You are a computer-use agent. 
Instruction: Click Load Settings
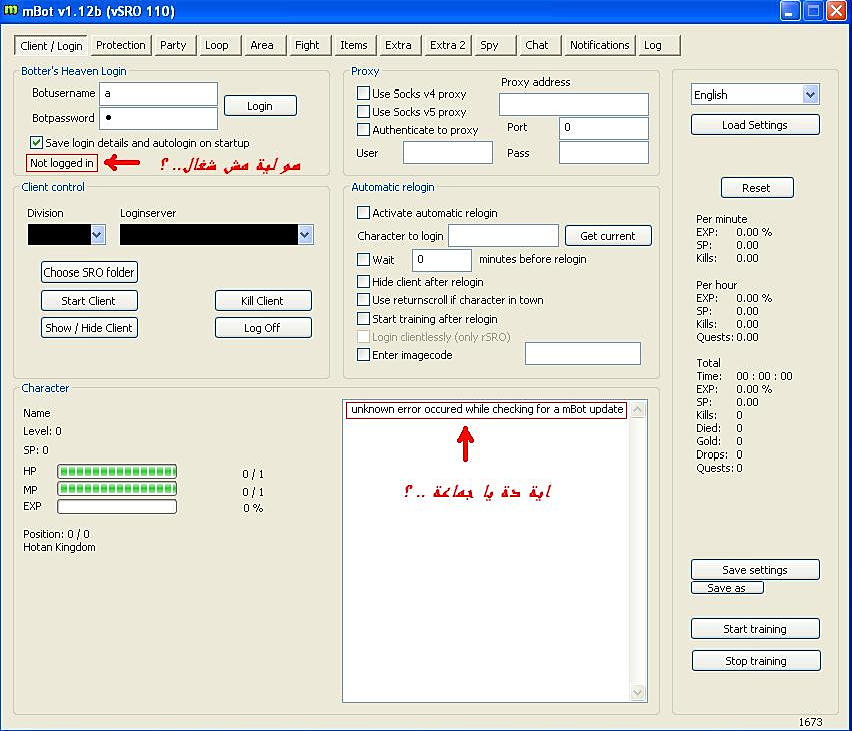[x=755, y=125]
